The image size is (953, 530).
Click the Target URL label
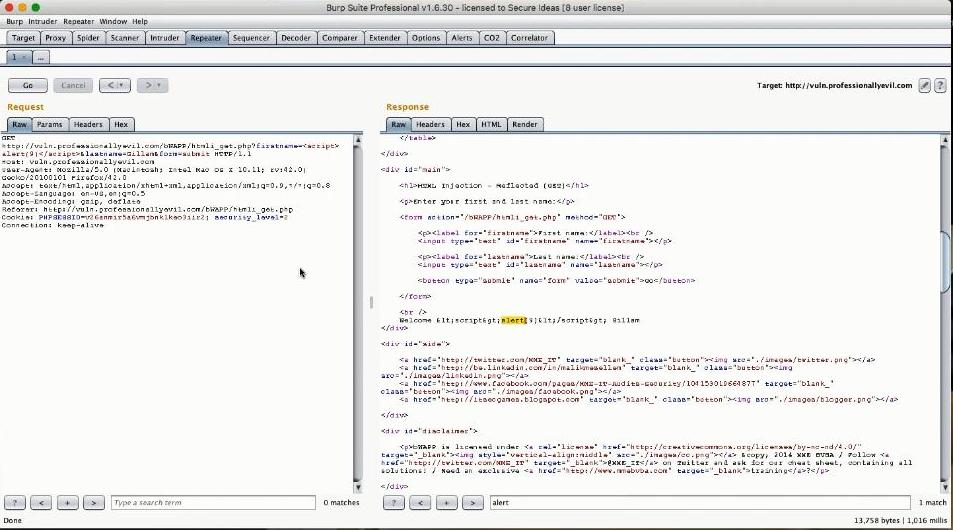834,86
